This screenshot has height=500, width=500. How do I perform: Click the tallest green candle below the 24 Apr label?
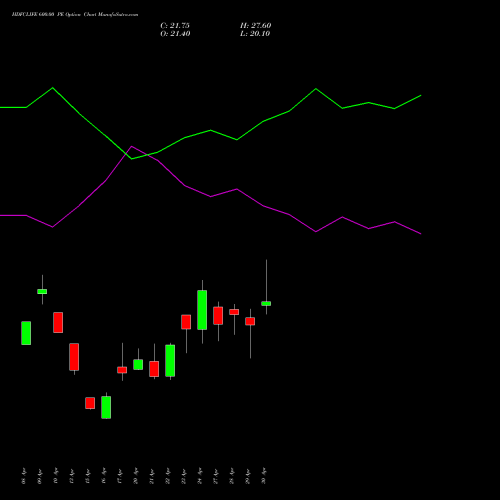pyautogui.click(x=202, y=310)
